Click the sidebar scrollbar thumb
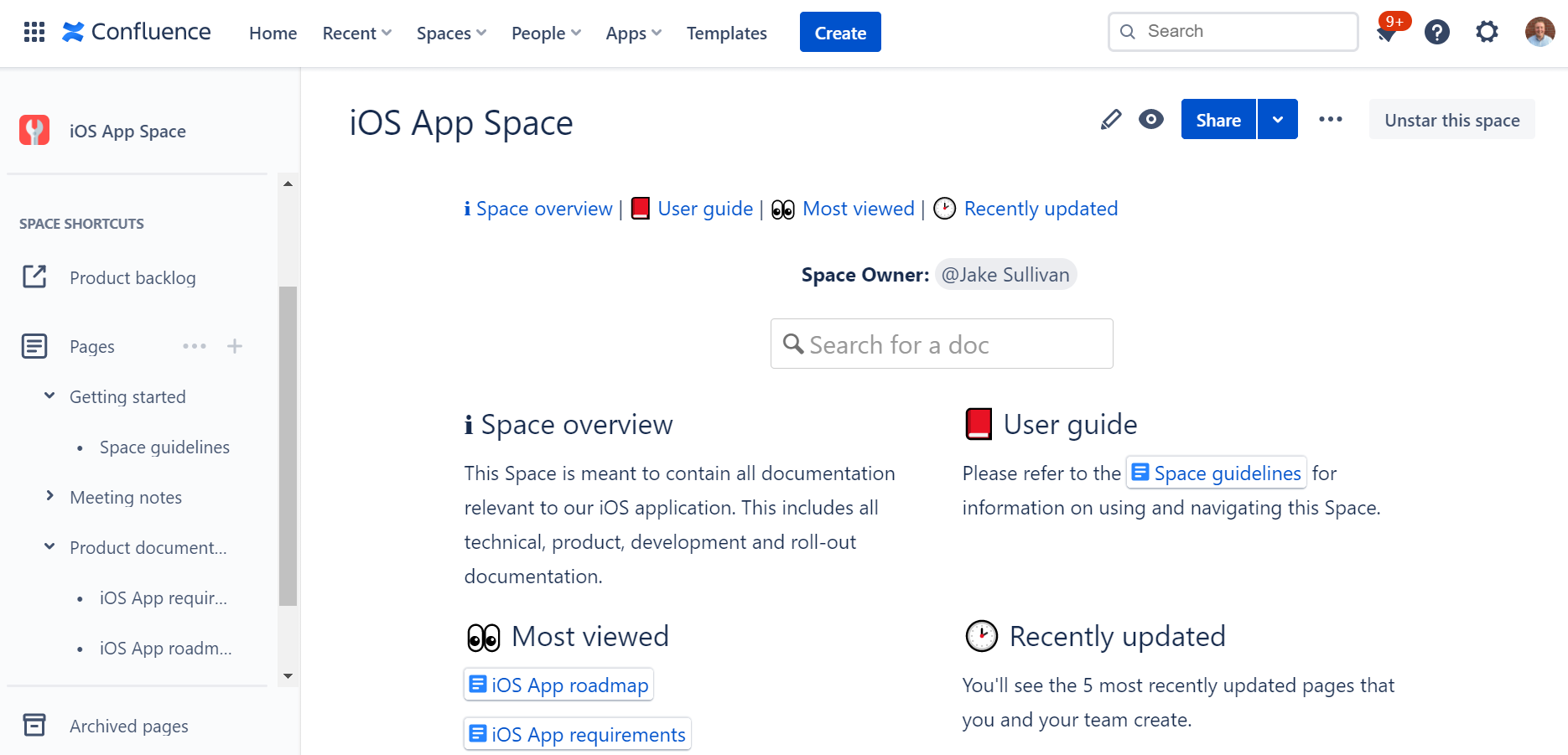The image size is (1568, 755). coord(288,446)
